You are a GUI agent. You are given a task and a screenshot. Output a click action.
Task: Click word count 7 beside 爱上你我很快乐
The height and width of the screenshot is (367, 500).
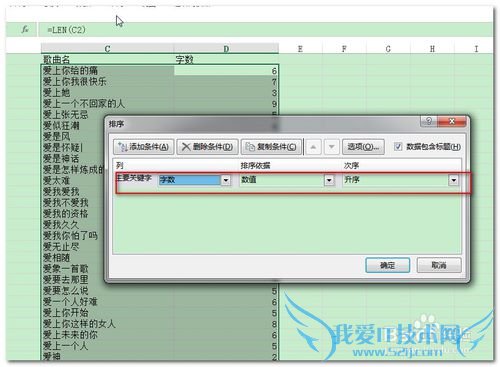tap(226, 82)
